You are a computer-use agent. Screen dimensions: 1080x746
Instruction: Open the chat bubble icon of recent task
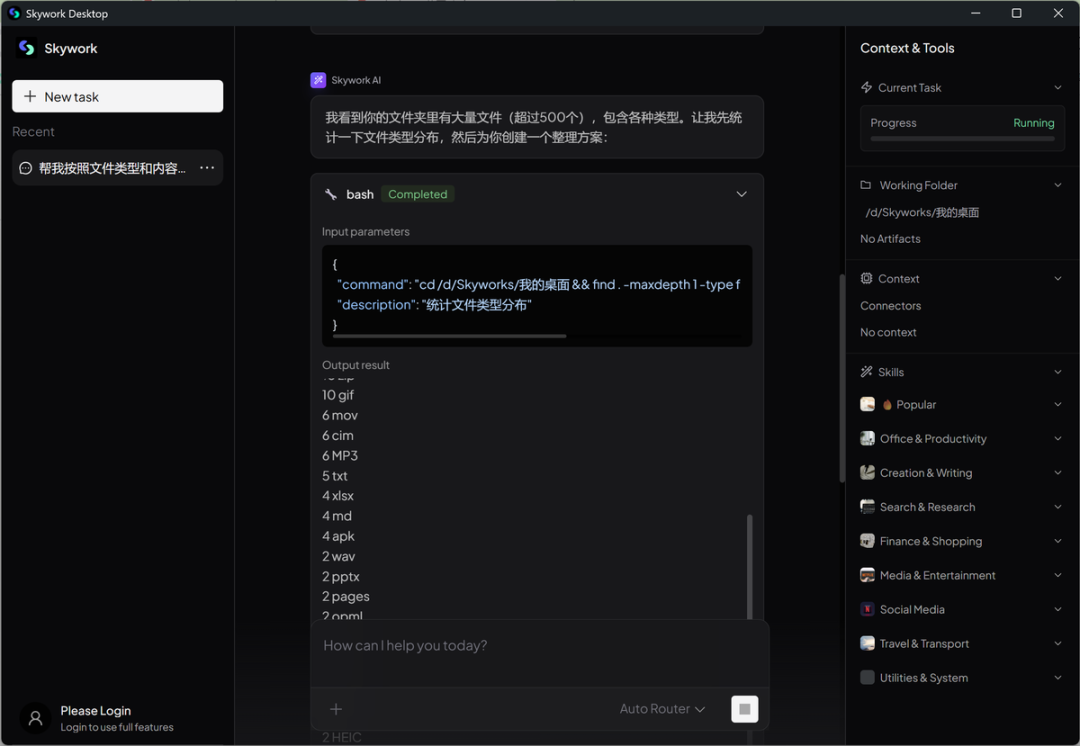point(25,168)
